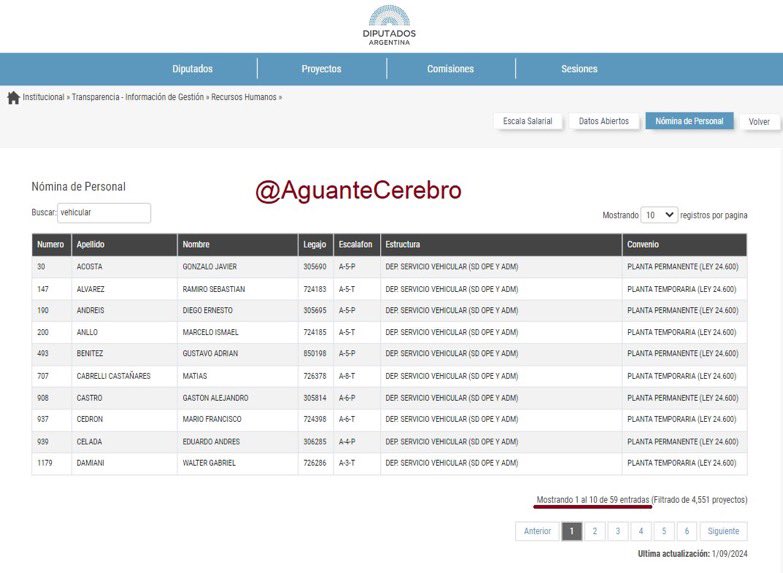
Task: Sort table by Nombre column
Action: click(x=238, y=244)
